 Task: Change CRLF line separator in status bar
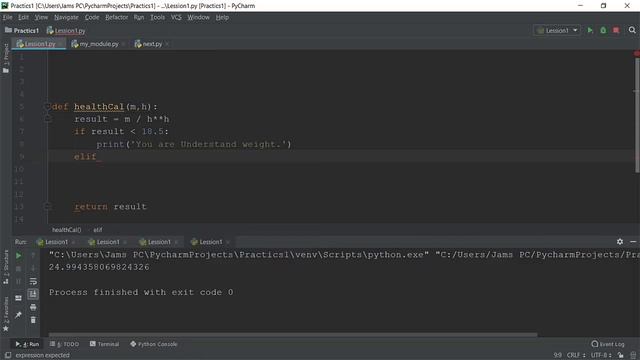(576, 355)
